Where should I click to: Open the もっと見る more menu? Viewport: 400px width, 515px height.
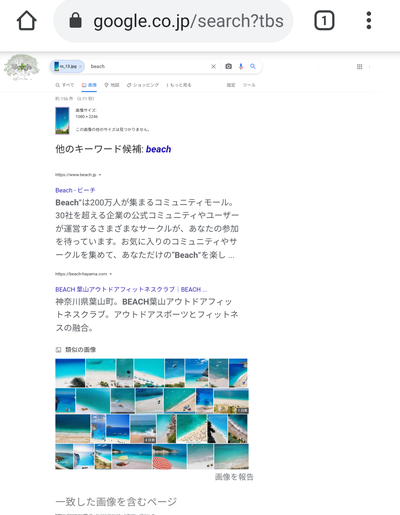179,85
